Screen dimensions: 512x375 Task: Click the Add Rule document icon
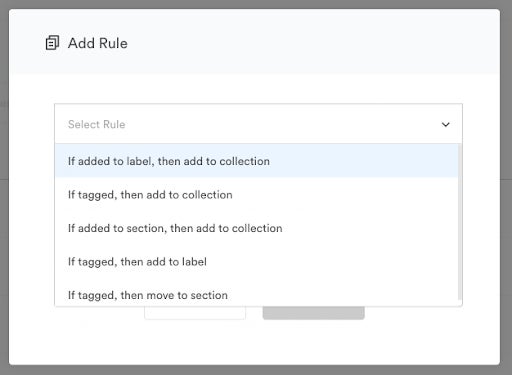pos(52,43)
